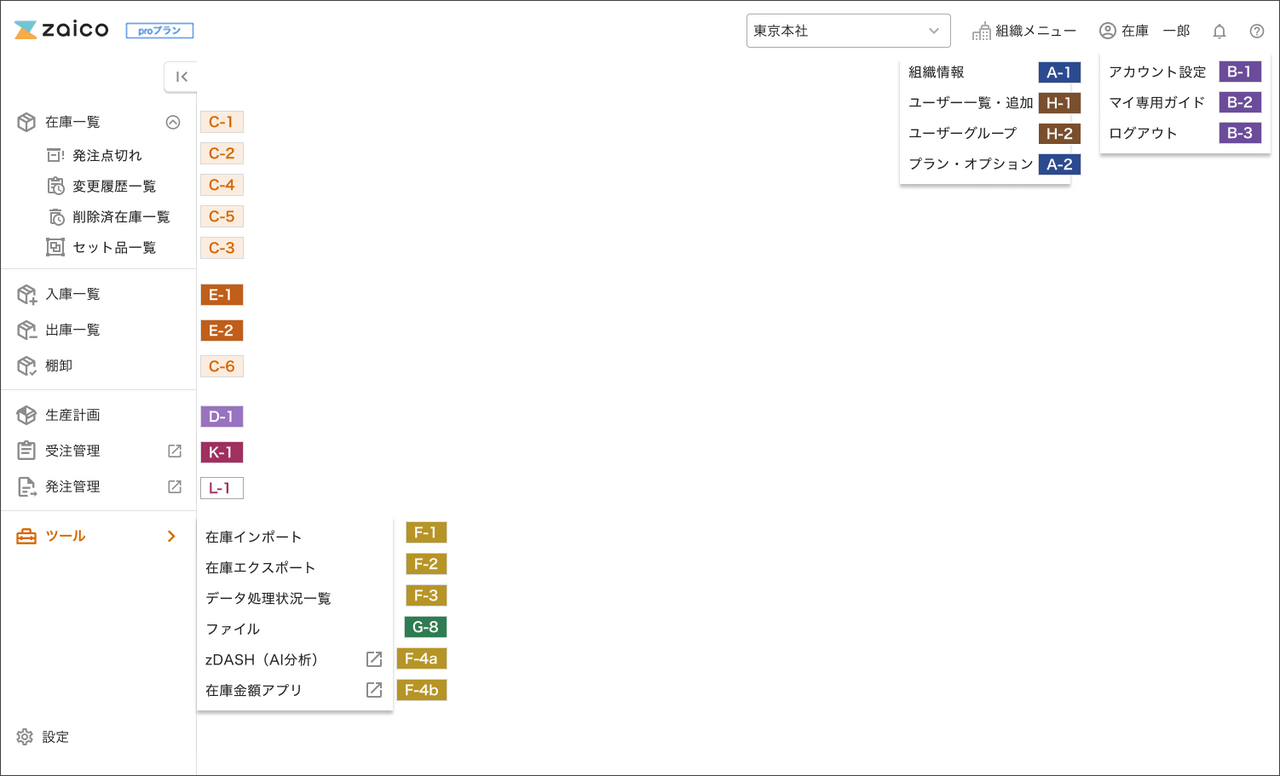Image resolution: width=1280 pixels, height=776 pixels.
Task: Collapse the 在庫一覧 submenu chevron
Action: 173,122
